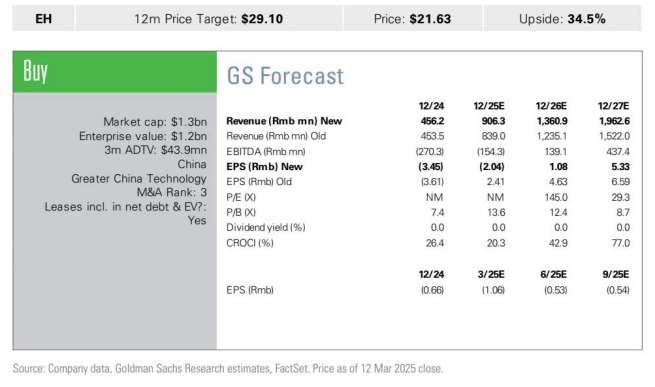Select the 3/25E quarterly column header
The height and width of the screenshot is (387, 655).
491,275
